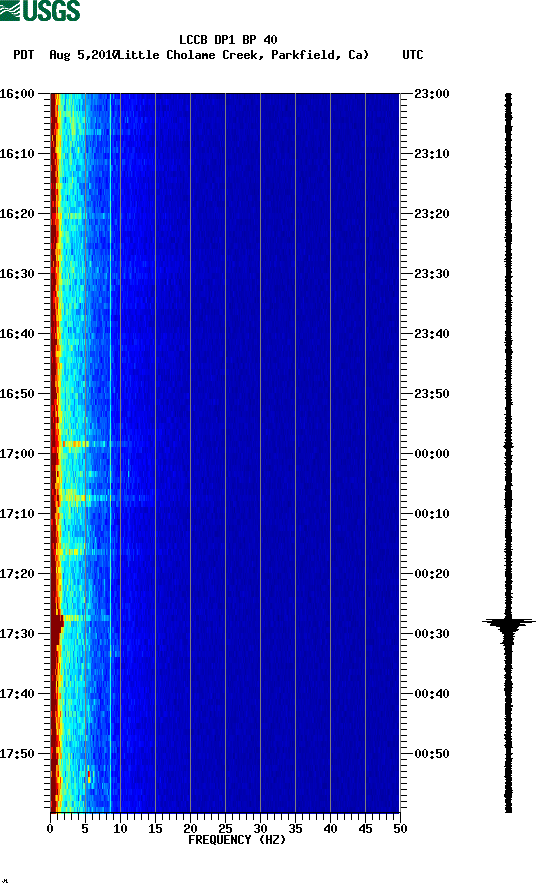The image size is (552, 892).
Task: Click the 16:40 PDT time label
Action: [17, 334]
